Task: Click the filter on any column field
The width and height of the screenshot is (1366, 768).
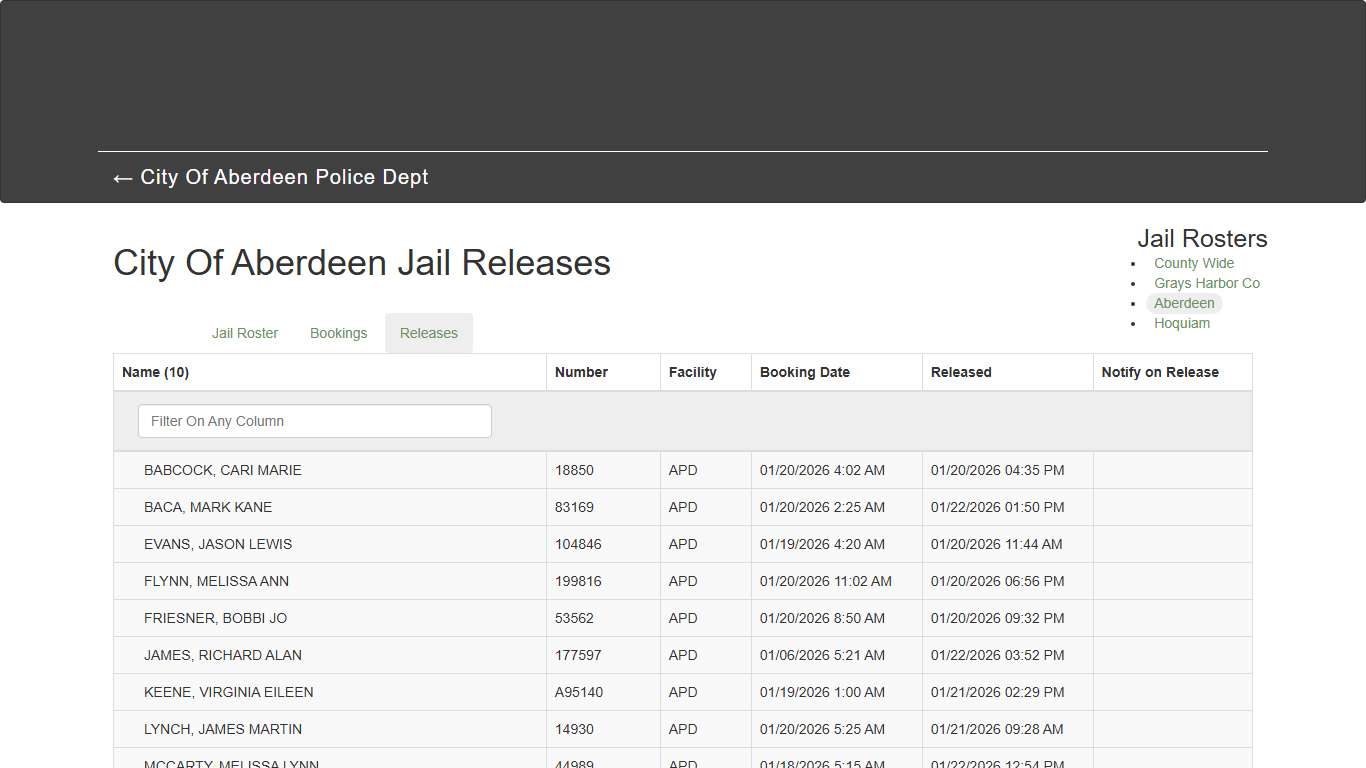Action: [x=314, y=421]
